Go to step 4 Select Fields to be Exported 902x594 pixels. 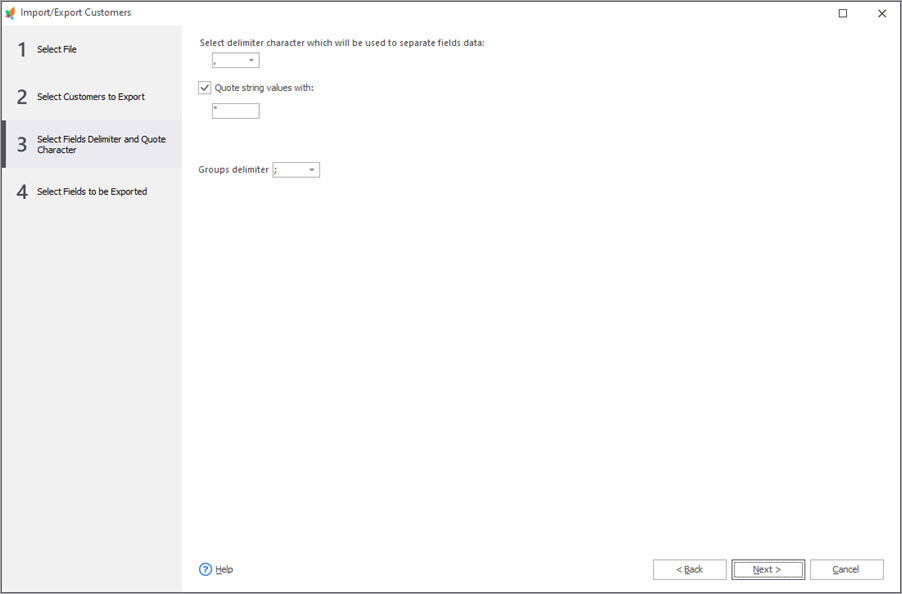(92, 191)
